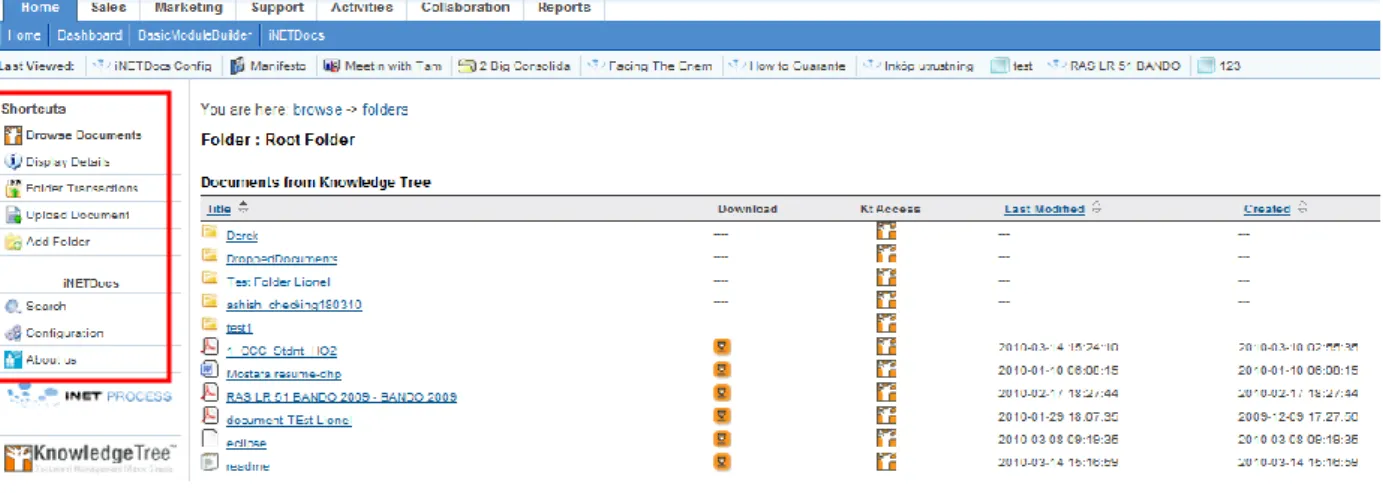Sort documents by the Title header link
This screenshot has height=493, width=1383.
(219, 209)
